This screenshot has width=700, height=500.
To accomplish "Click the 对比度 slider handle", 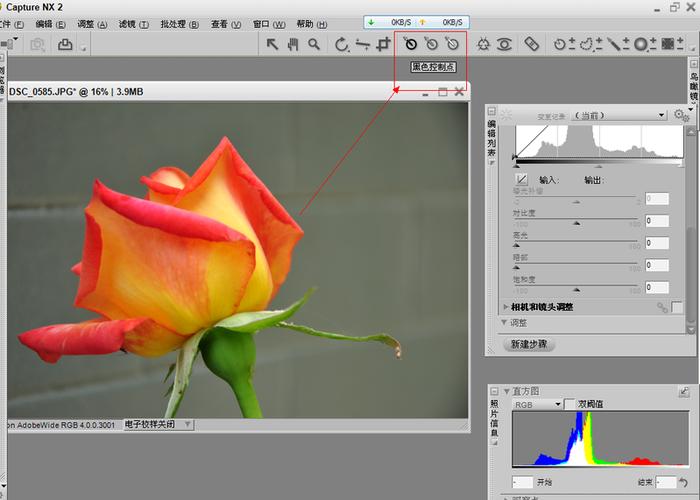I will point(576,222).
